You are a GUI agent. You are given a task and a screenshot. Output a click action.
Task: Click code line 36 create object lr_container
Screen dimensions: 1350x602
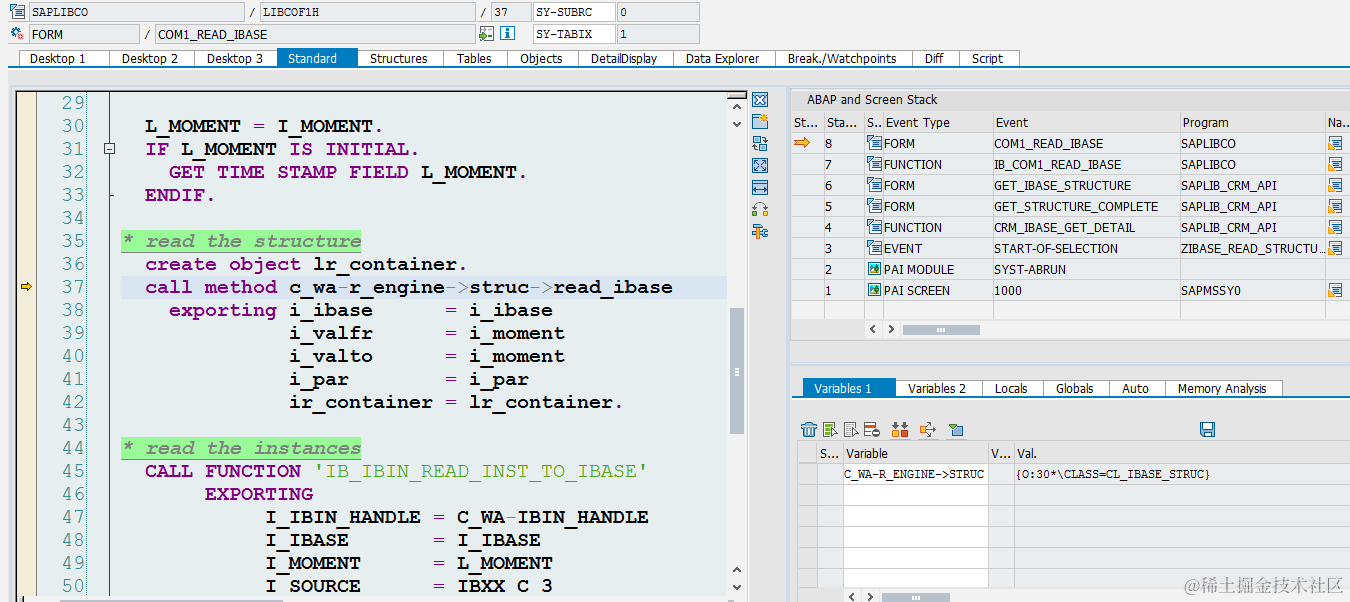pos(306,264)
